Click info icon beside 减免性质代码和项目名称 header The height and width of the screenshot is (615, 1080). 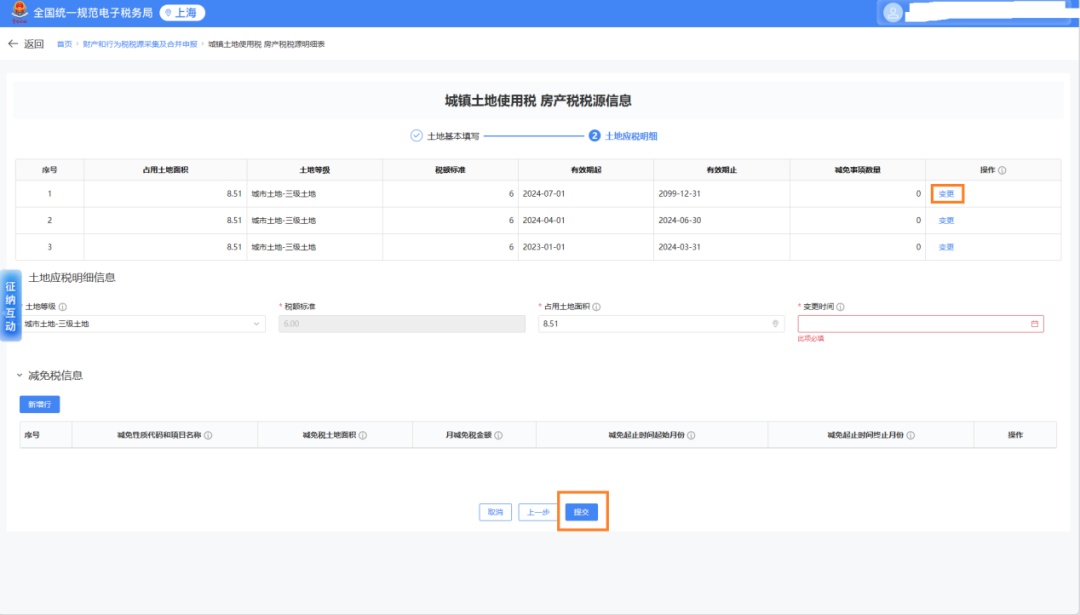coord(208,436)
